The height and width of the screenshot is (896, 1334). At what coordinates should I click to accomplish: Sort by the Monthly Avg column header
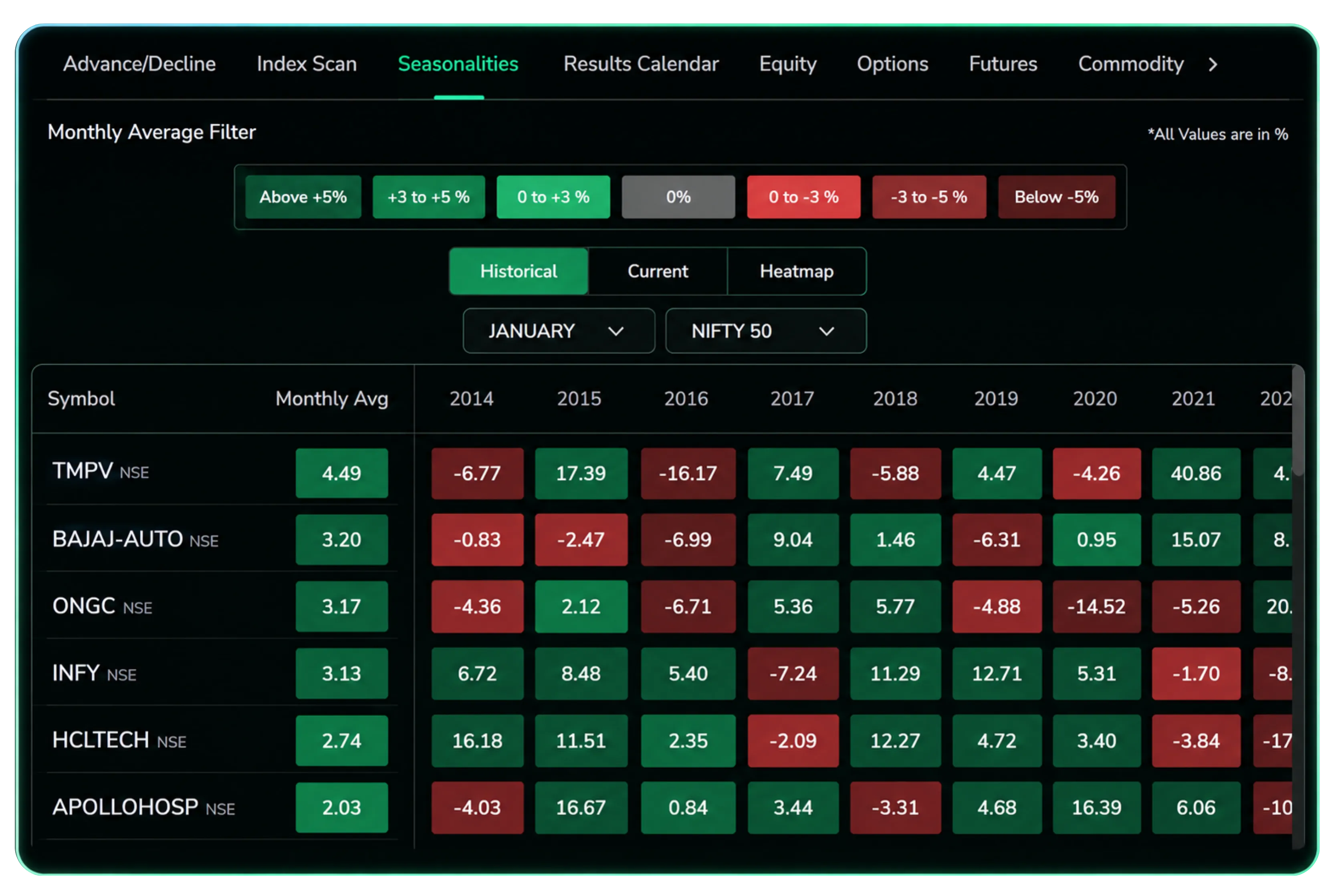332,398
